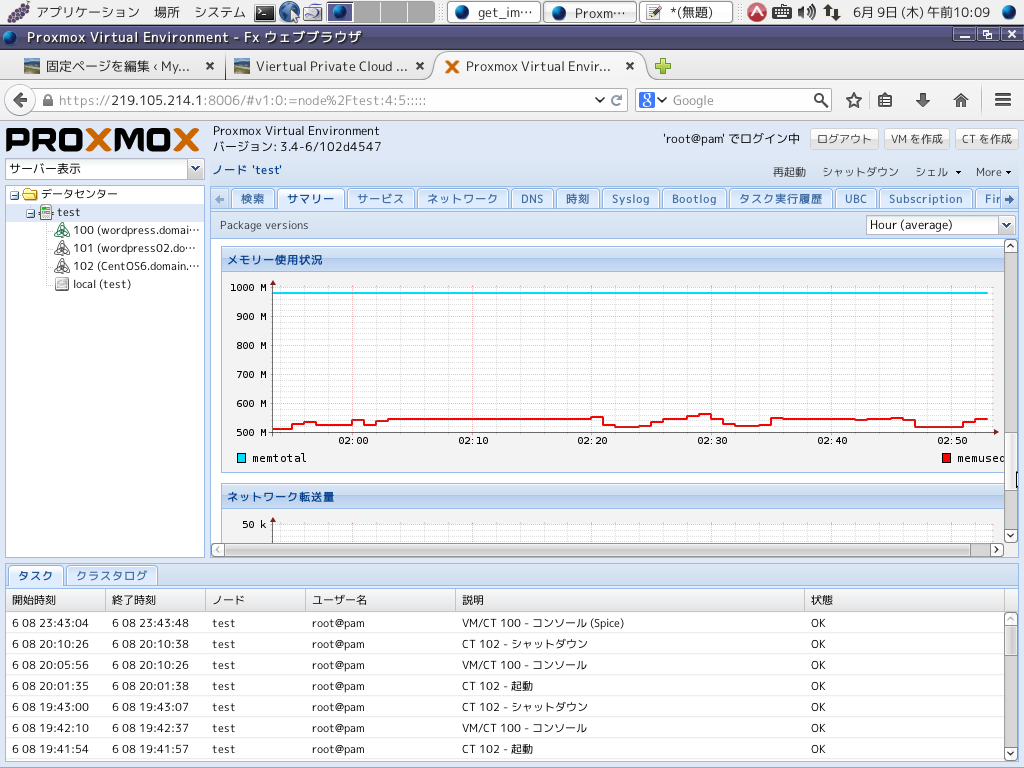
Task: Open the Hour (average) timeframe dropdown
Action: (1006, 225)
